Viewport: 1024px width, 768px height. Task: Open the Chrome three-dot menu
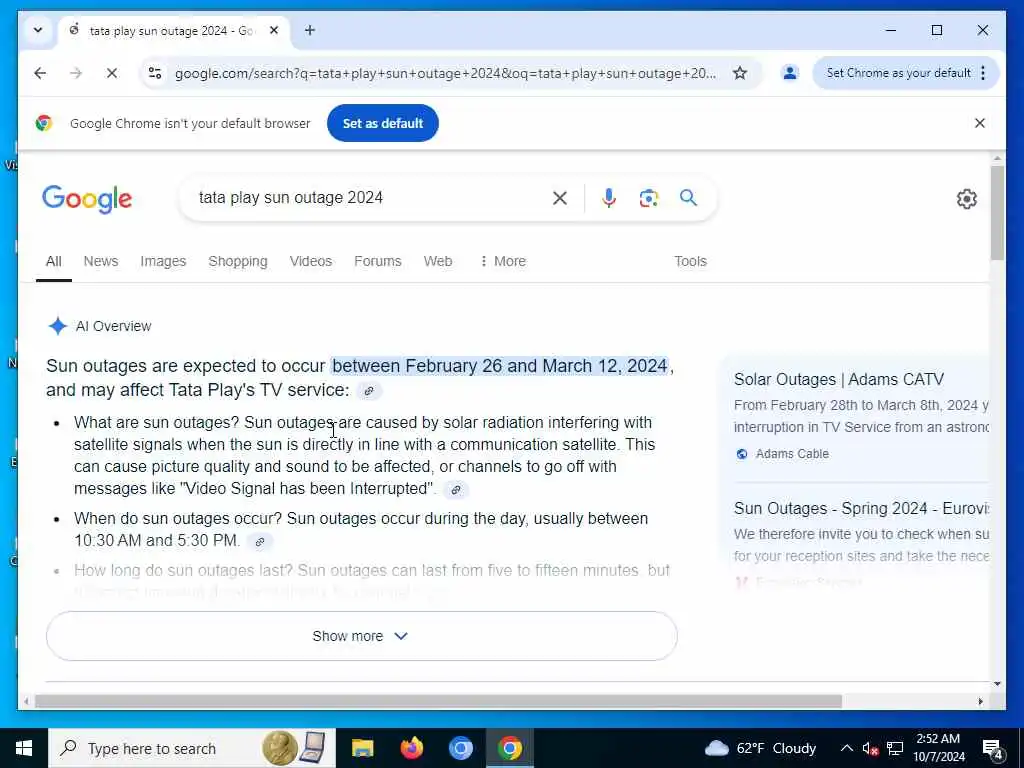point(983,73)
